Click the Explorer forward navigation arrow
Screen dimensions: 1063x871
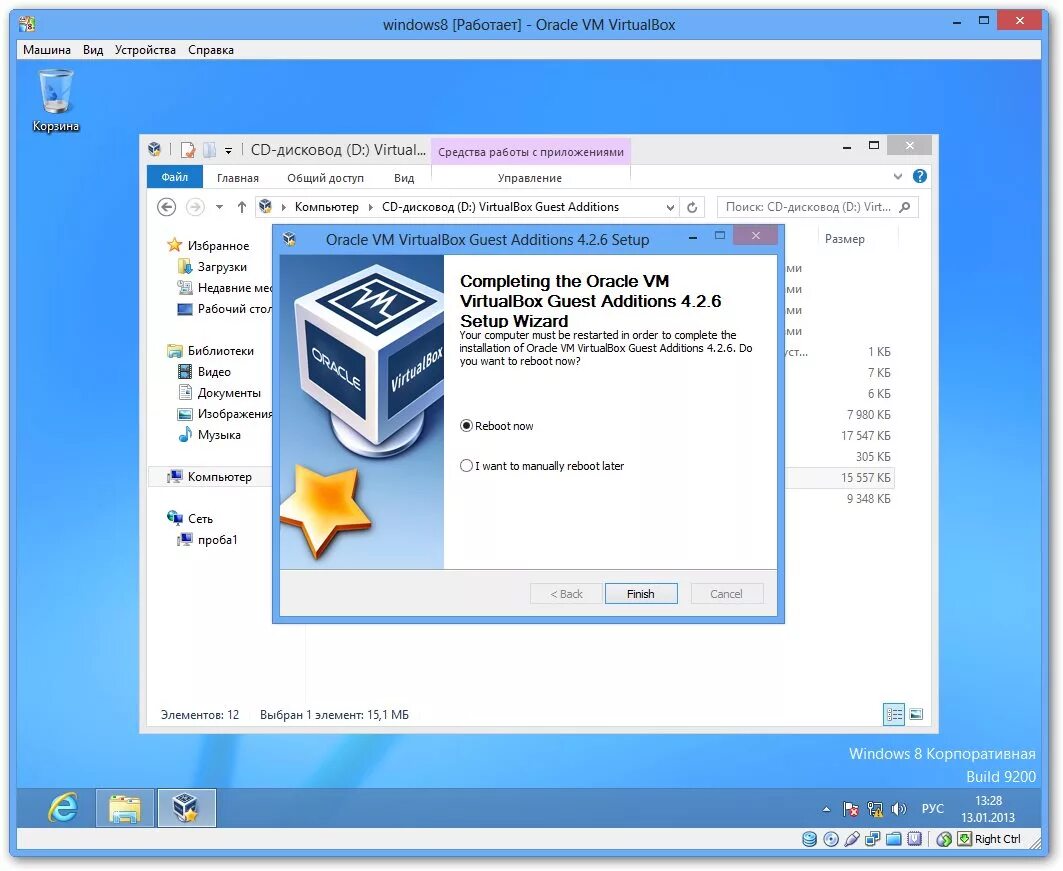click(195, 207)
